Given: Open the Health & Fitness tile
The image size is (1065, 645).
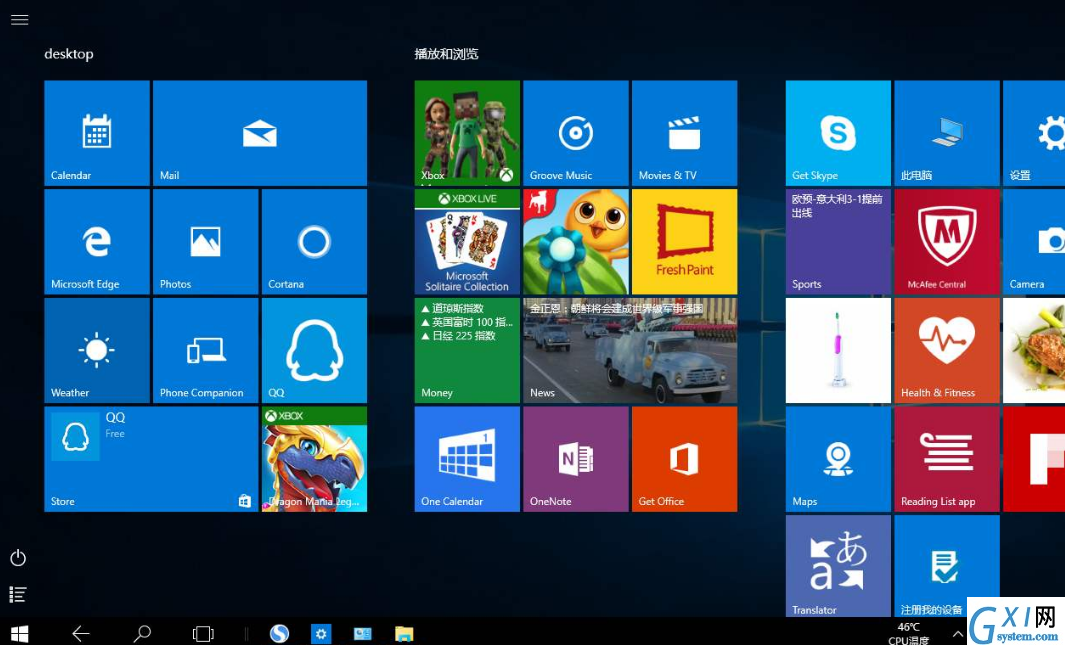Looking at the screenshot, I should coord(947,350).
